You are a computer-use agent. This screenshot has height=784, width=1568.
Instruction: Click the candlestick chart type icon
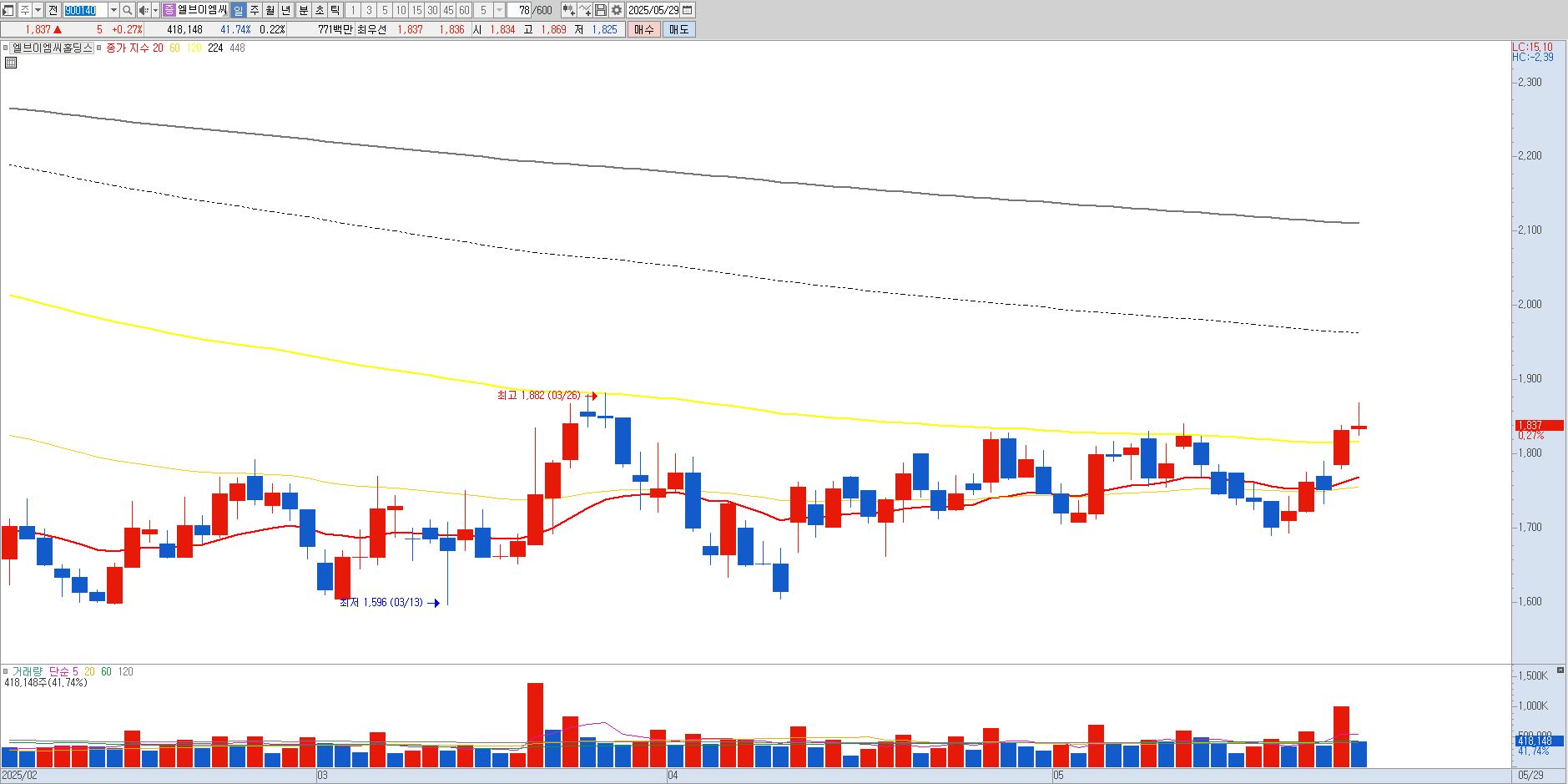click(x=568, y=10)
